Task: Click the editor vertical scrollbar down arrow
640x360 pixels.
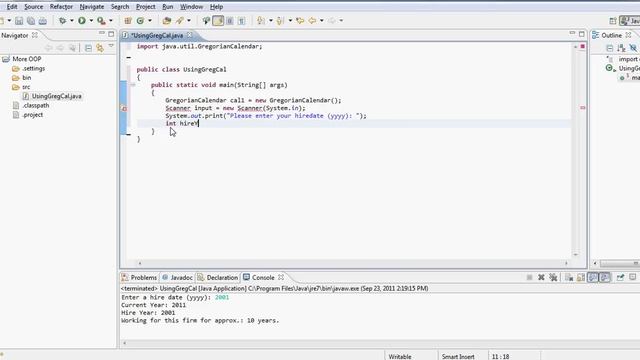Action: coord(576,254)
